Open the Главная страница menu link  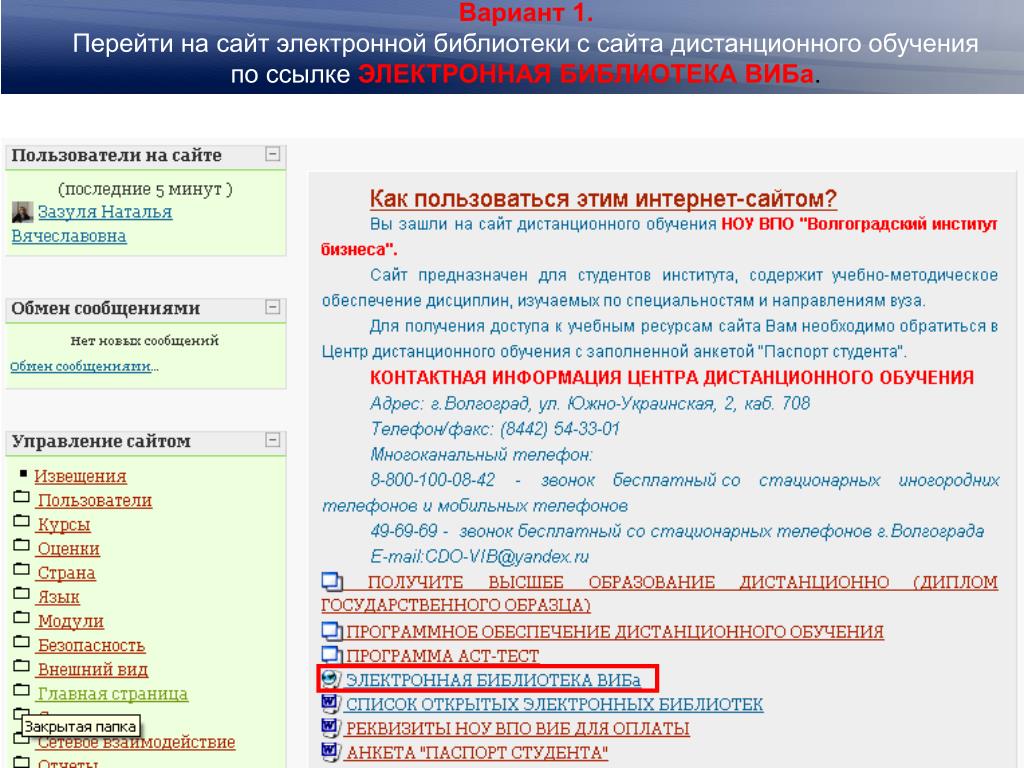coord(112,694)
